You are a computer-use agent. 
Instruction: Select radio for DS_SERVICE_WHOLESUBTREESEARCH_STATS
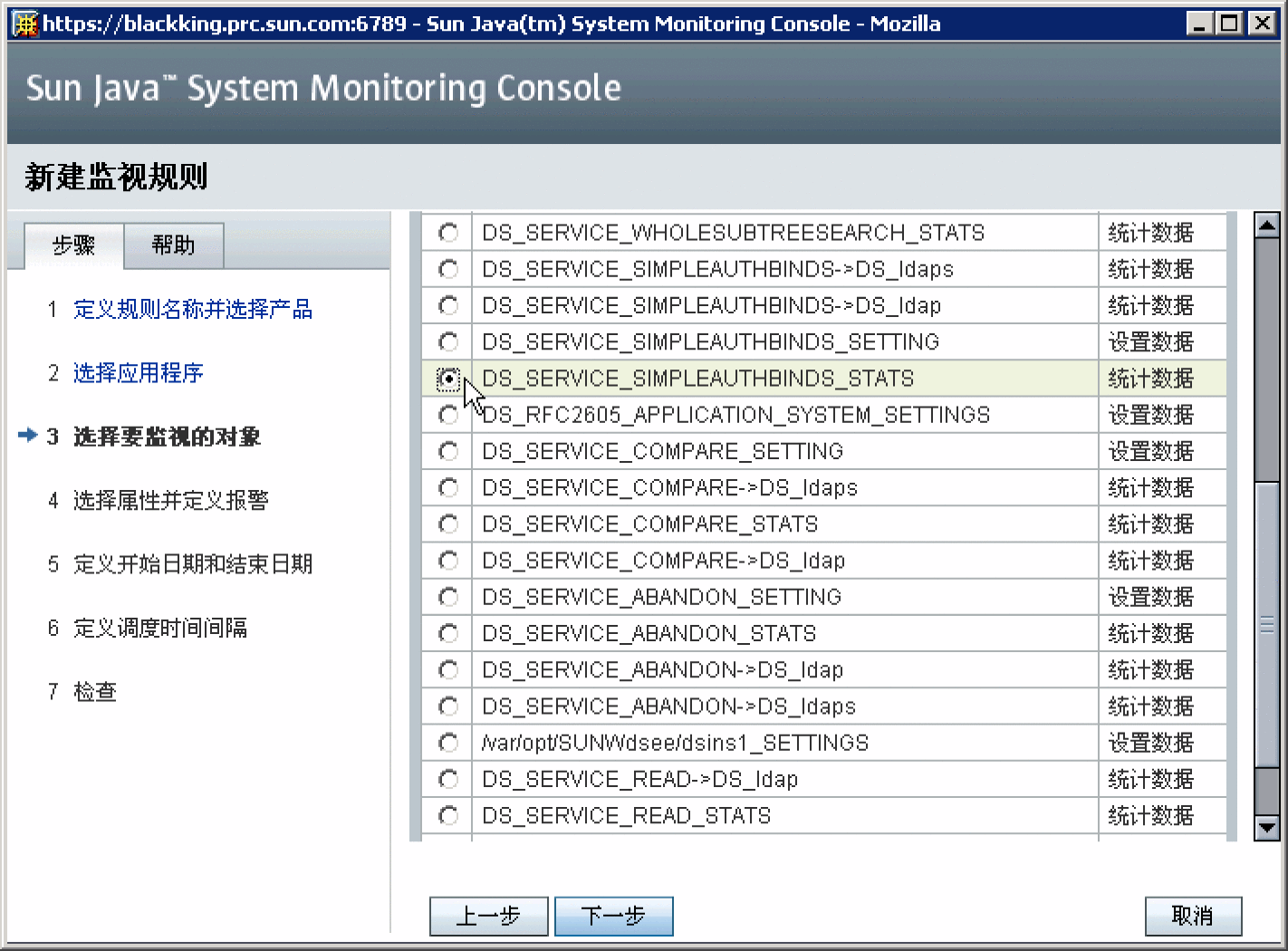click(x=448, y=233)
